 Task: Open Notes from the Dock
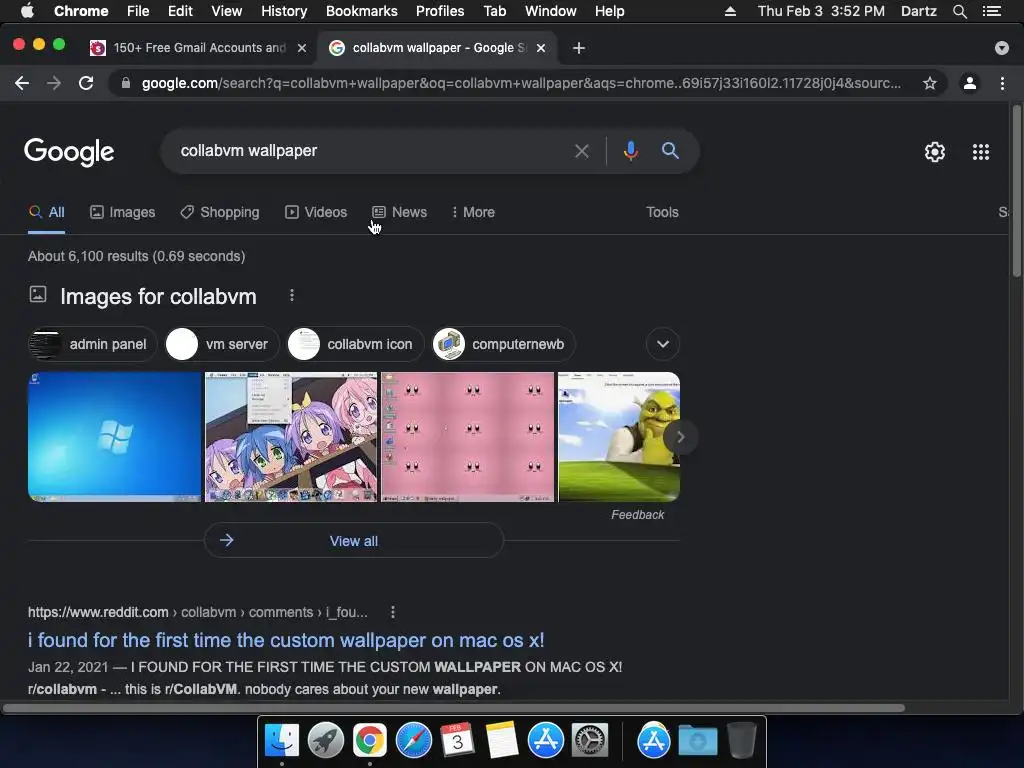pos(502,741)
